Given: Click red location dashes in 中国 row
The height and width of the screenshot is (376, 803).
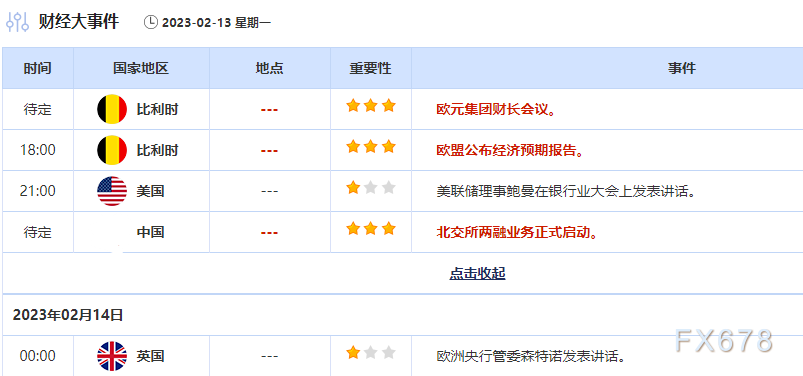Looking at the screenshot, I should pos(269,233).
